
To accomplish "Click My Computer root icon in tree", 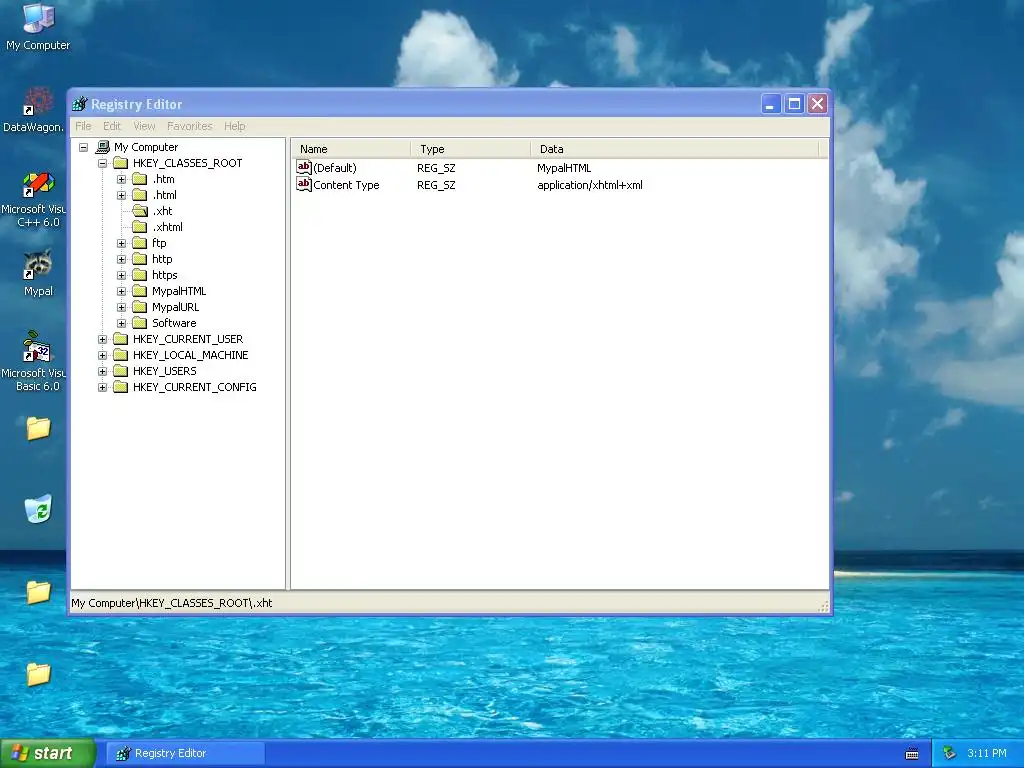I will pyautogui.click(x=103, y=147).
